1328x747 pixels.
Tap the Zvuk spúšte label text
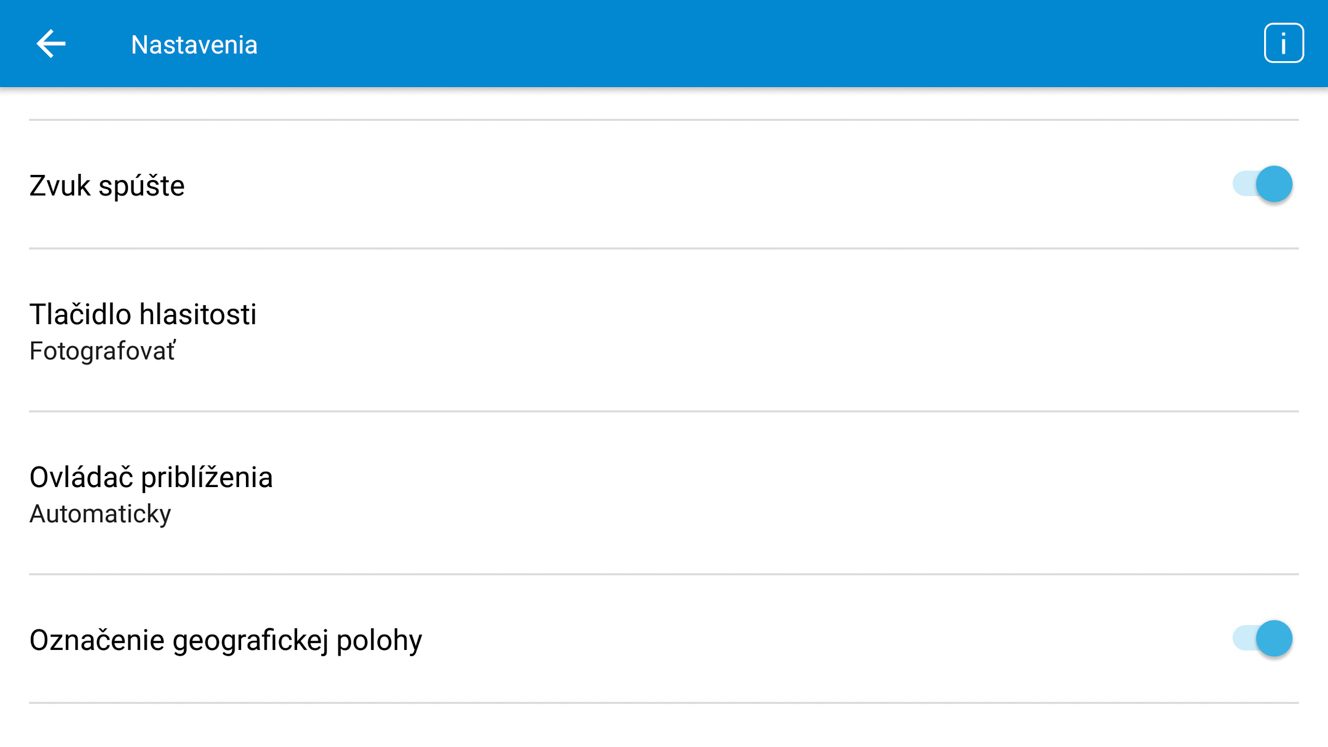107,186
